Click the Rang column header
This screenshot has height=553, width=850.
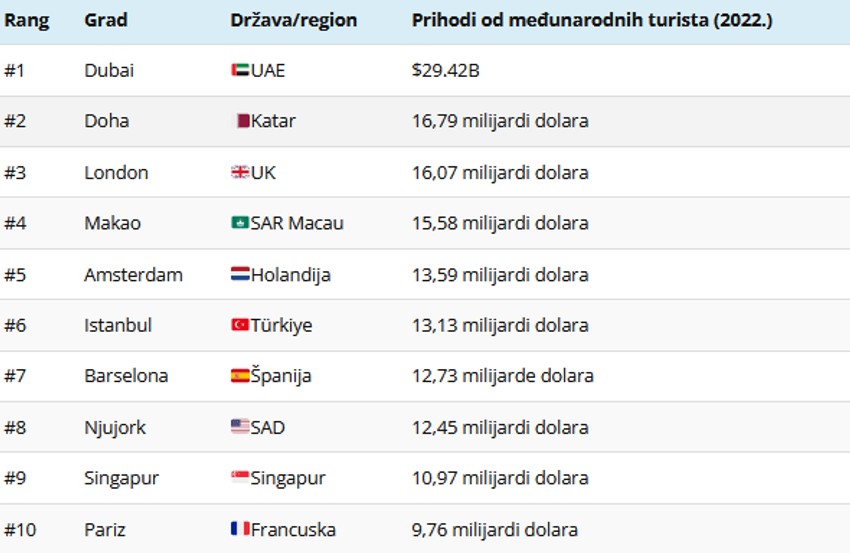[27, 20]
